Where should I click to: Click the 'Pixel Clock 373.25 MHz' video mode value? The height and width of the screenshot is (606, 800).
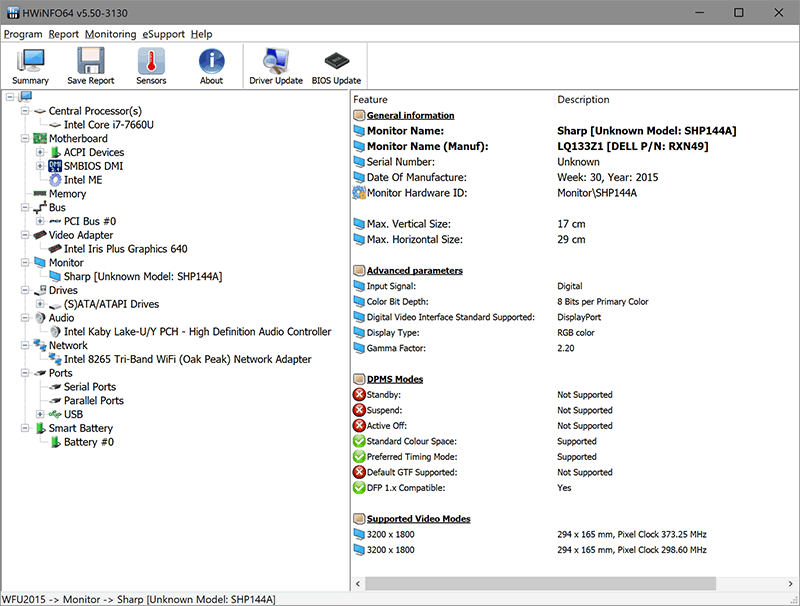[662, 534]
